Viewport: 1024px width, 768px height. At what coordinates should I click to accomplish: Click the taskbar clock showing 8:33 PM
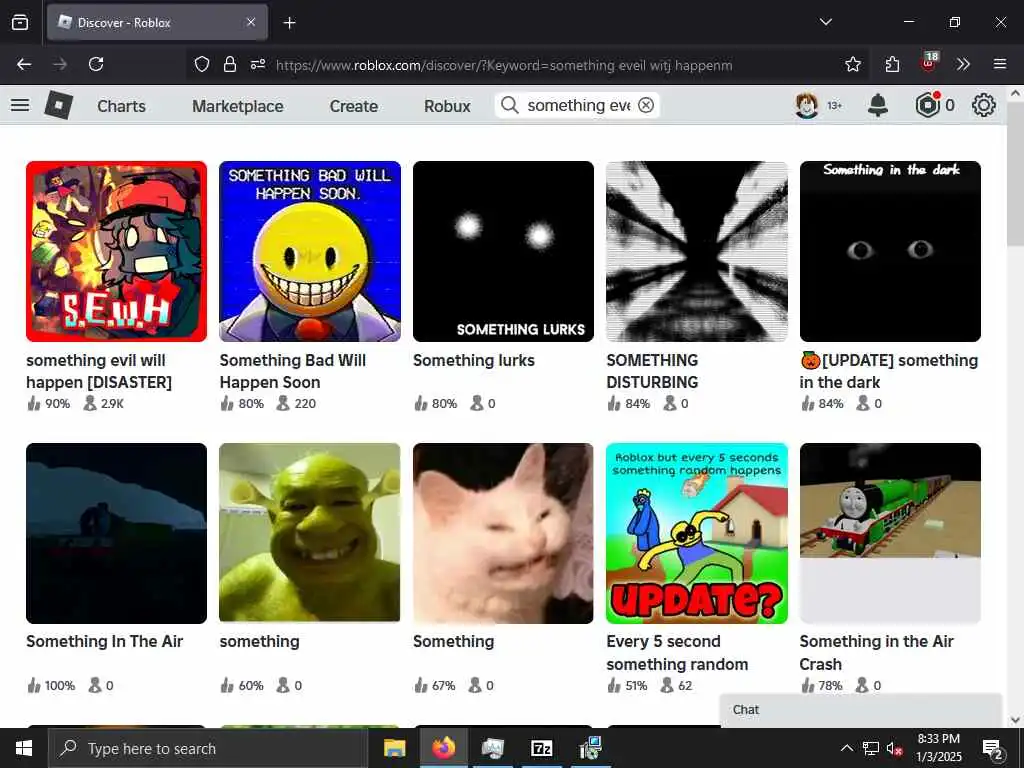pos(938,748)
